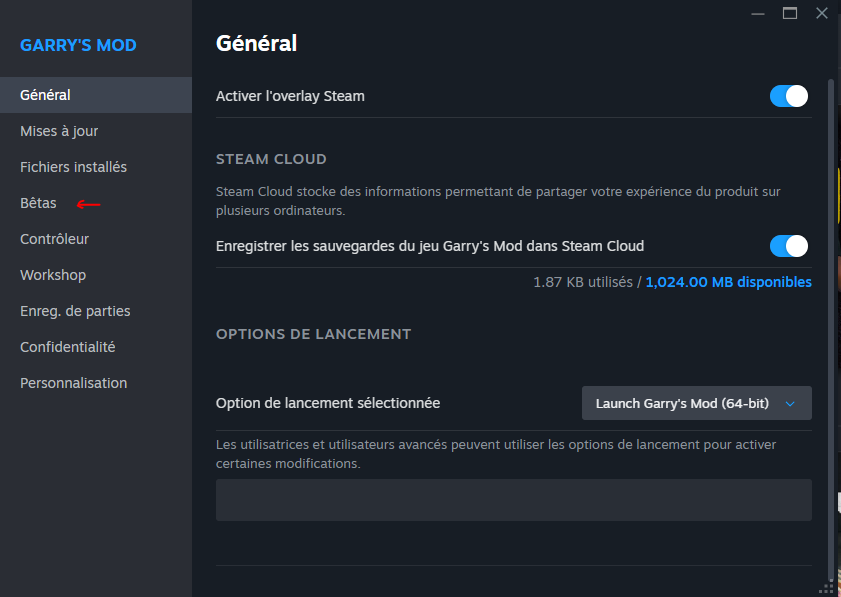Go to Fichiers installés
841x597 pixels.
(x=73, y=167)
